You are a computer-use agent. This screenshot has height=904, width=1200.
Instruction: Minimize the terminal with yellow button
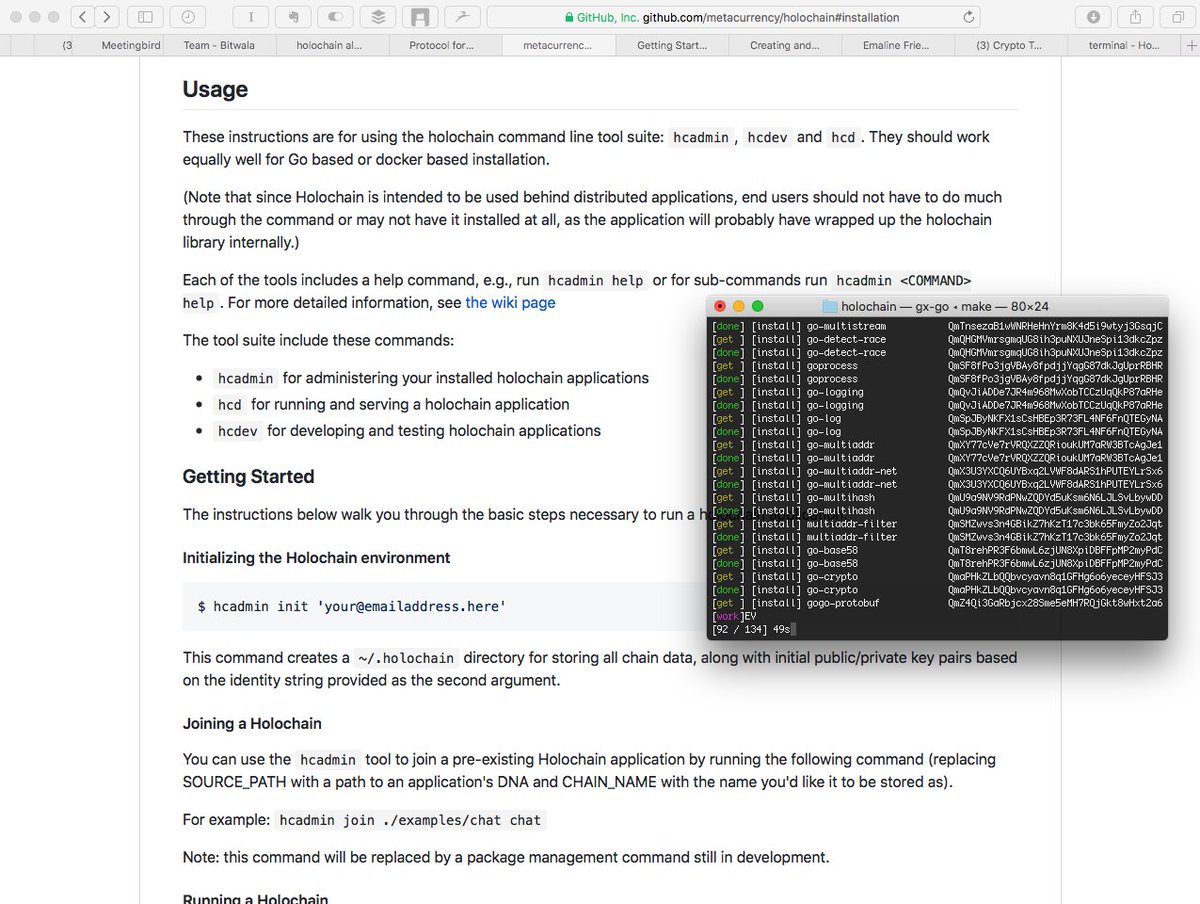click(739, 306)
